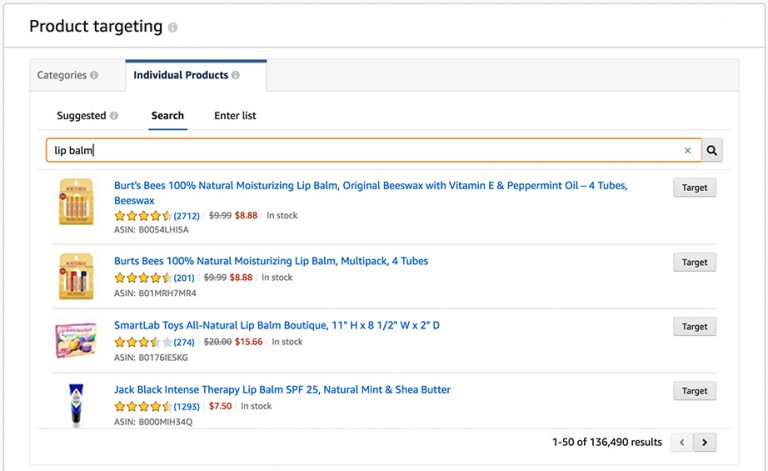Clear the lip balm search text
768x471 pixels.
(687, 151)
